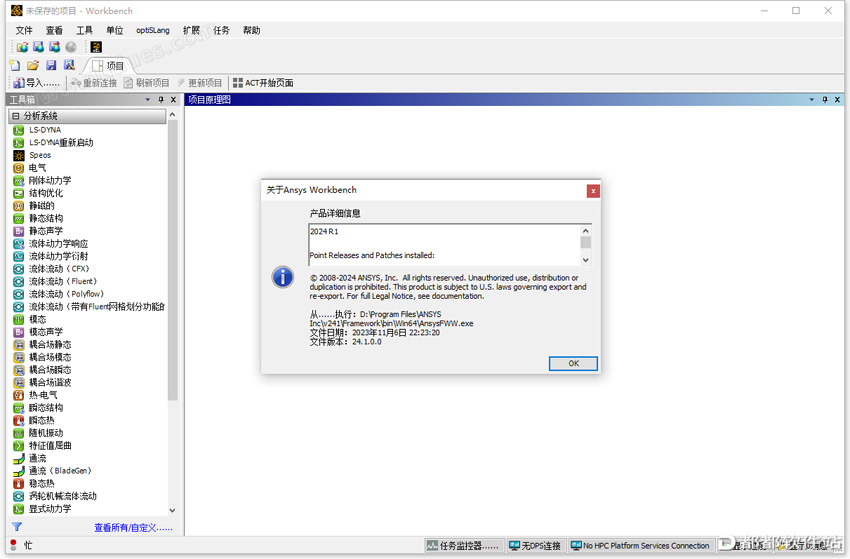Click the 刷新项目 toolbar button
This screenshot has height=559, width=850.
pyautogui.click(x=147, y=83)
